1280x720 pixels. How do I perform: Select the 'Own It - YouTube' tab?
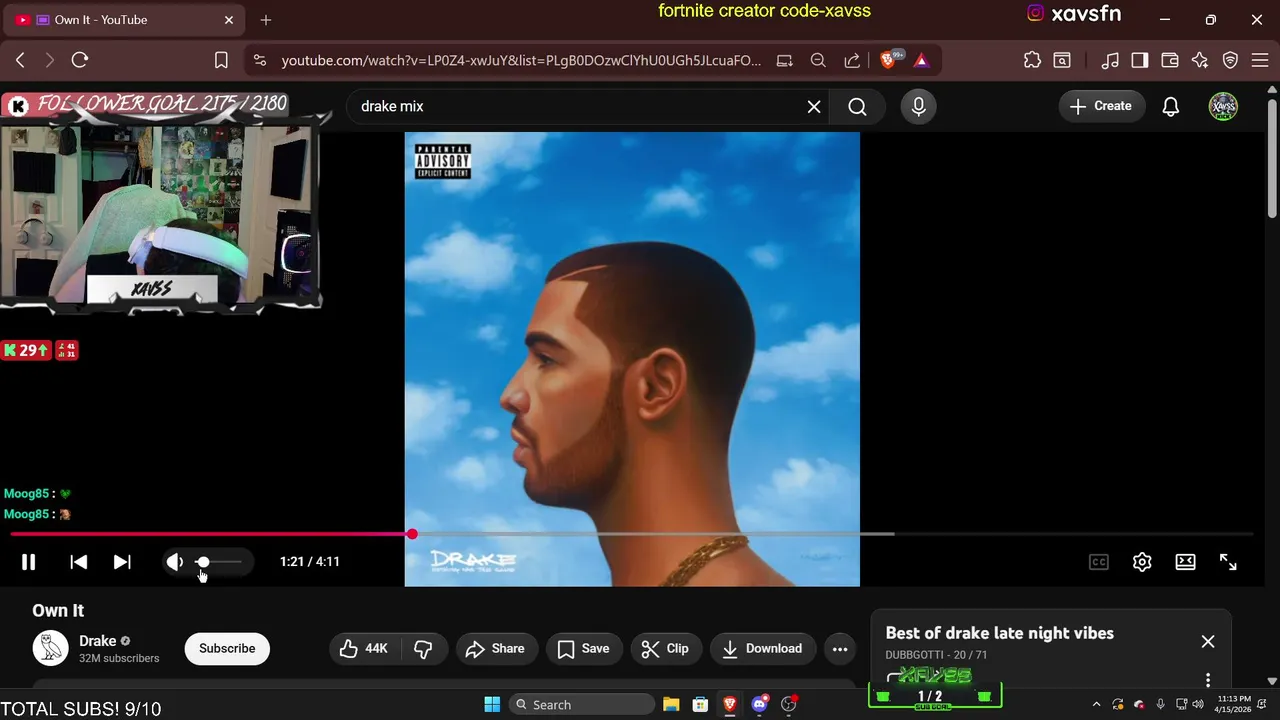(125, 20)
